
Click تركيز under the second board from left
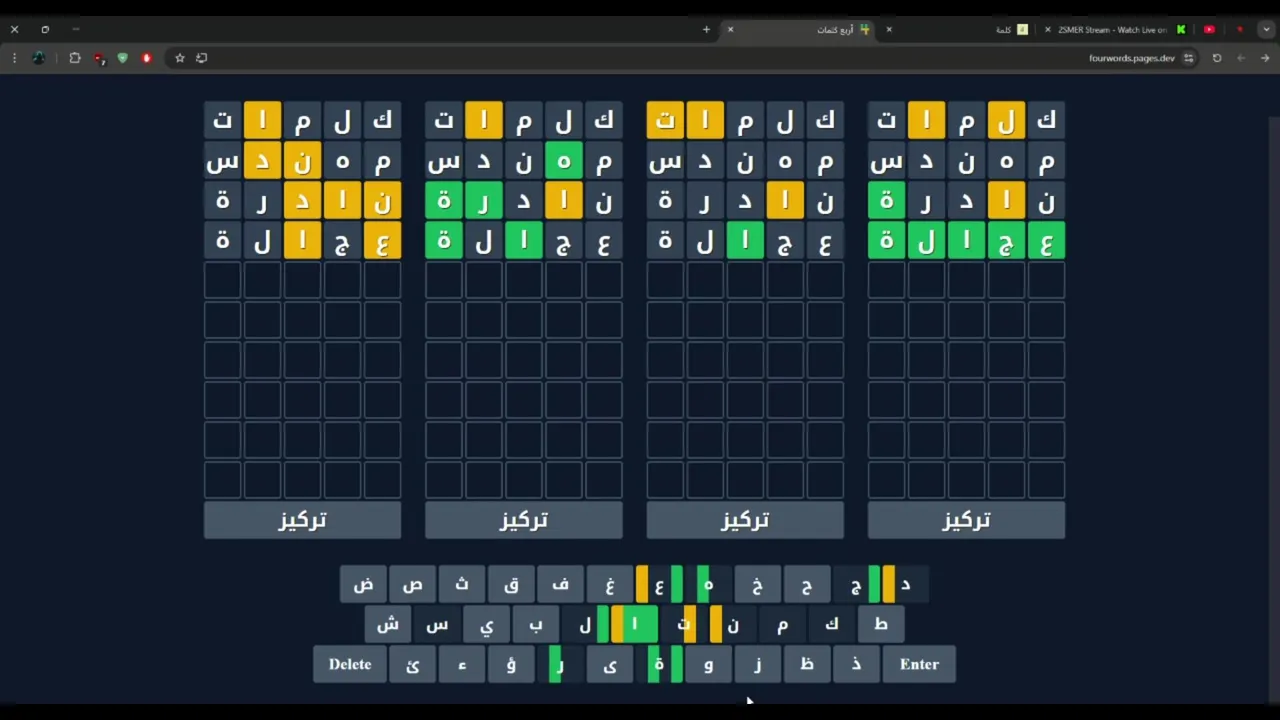point(524,520)
